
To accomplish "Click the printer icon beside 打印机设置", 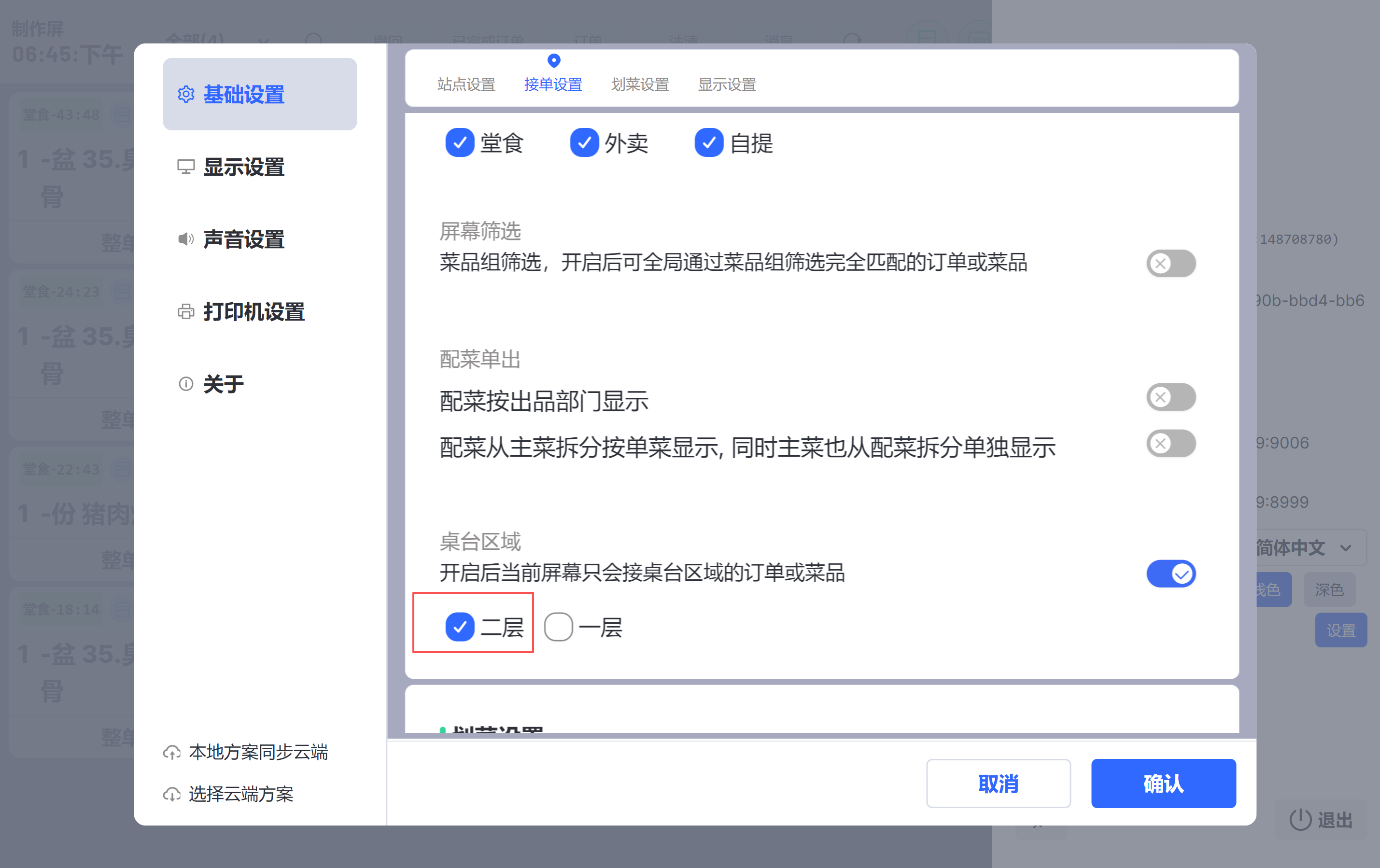I will coord(186,312).
